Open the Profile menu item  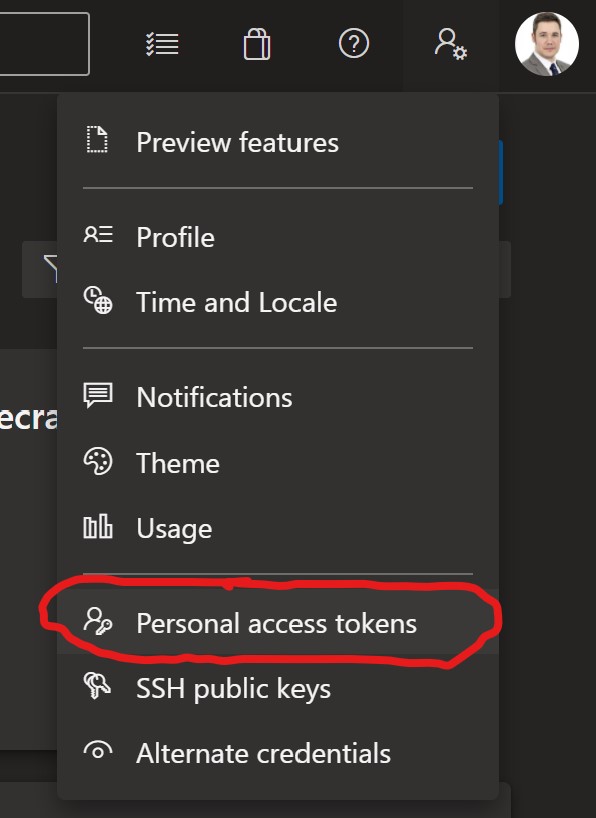click(278, 237)
